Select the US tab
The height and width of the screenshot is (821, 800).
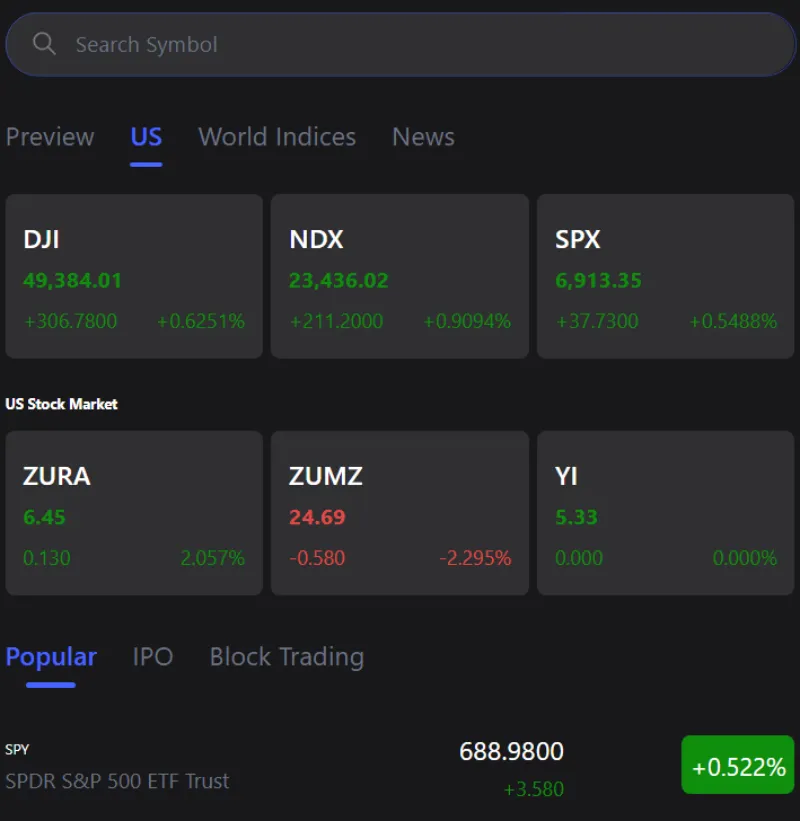click(x=146, y=137)
